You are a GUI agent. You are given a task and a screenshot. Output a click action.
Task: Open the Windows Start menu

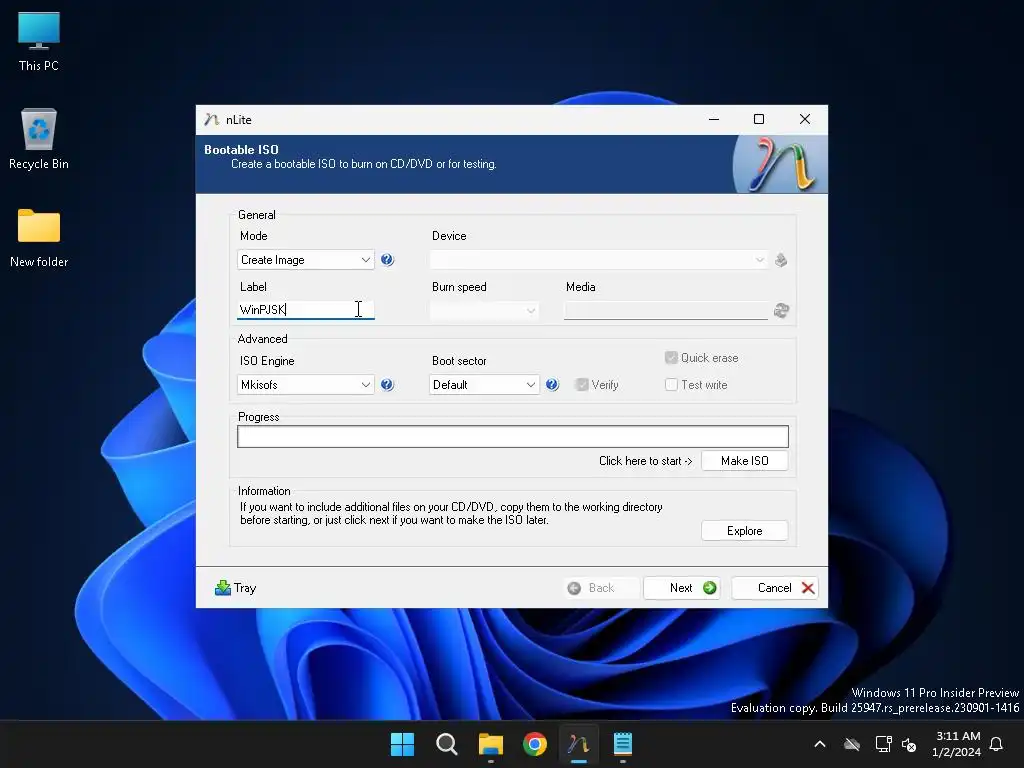[402, 744]
